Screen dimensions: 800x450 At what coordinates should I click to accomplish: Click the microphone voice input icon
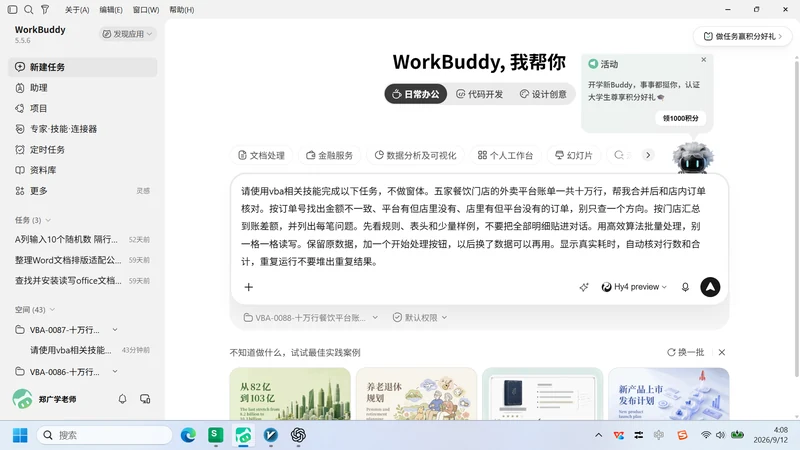685,287
